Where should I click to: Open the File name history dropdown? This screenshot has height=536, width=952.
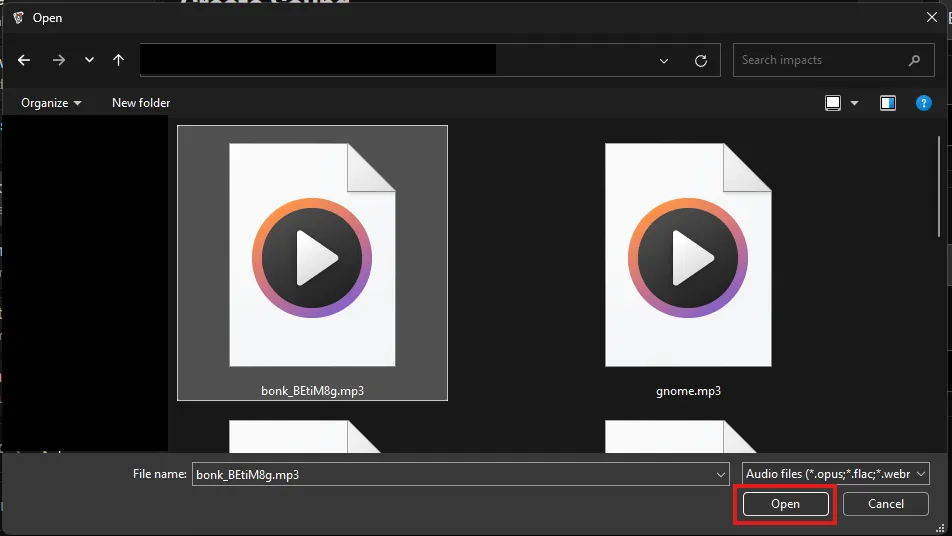(x=721, y=474)
